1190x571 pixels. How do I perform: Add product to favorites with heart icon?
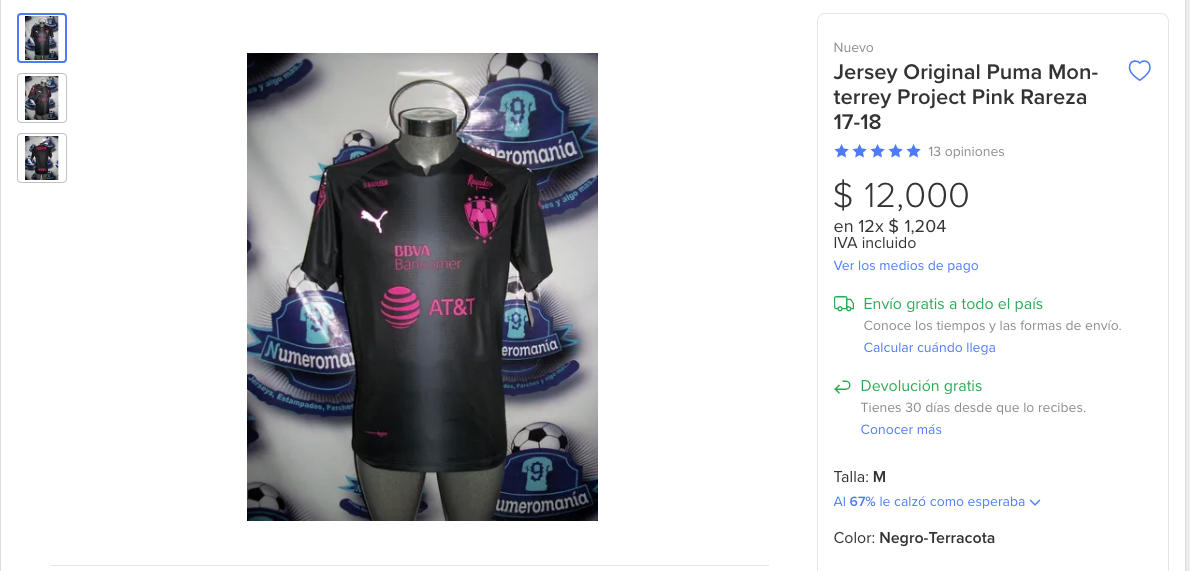tap(1139, 71)
